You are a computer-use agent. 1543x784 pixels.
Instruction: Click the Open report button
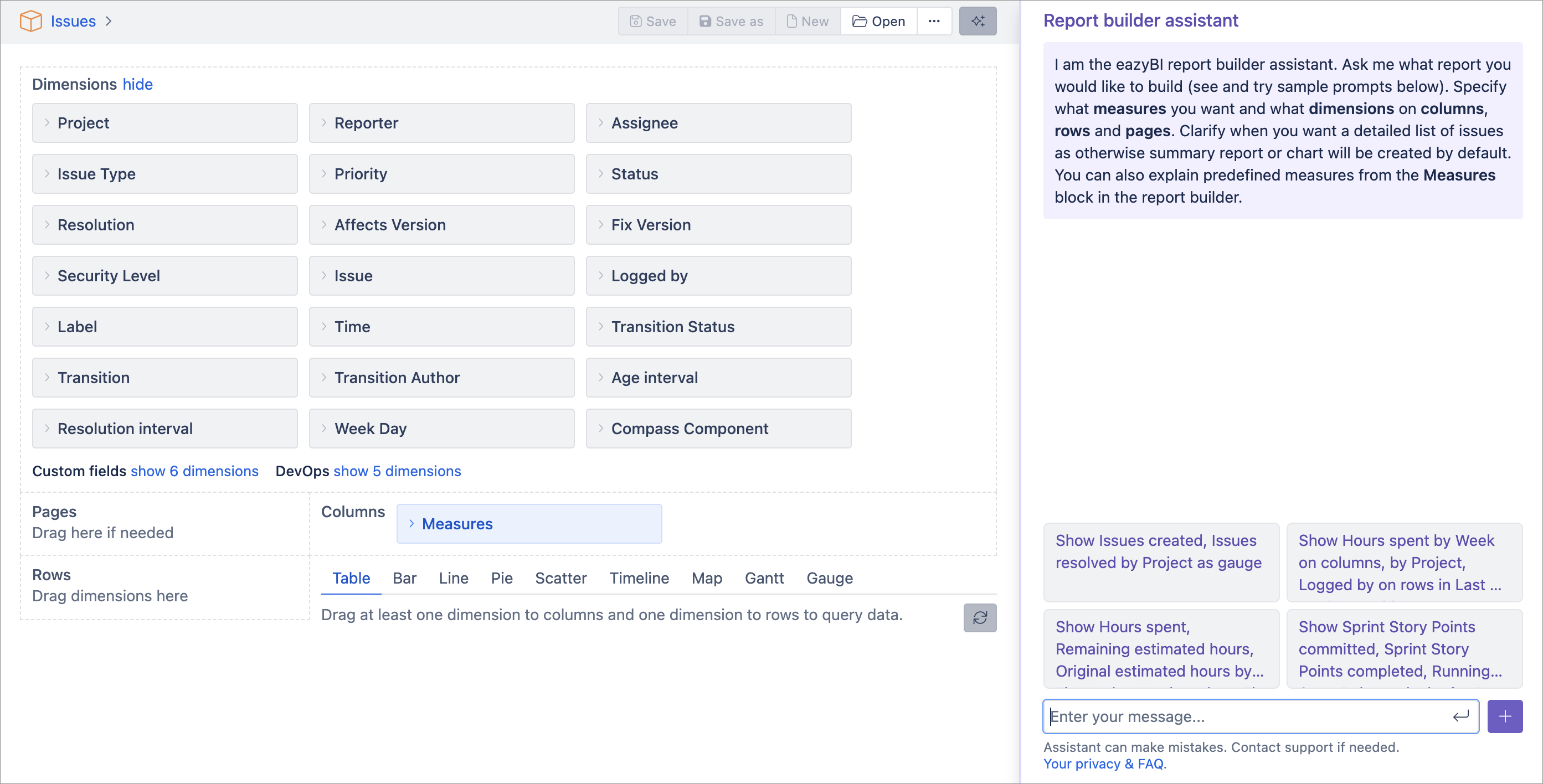click(x=878, y=22)
